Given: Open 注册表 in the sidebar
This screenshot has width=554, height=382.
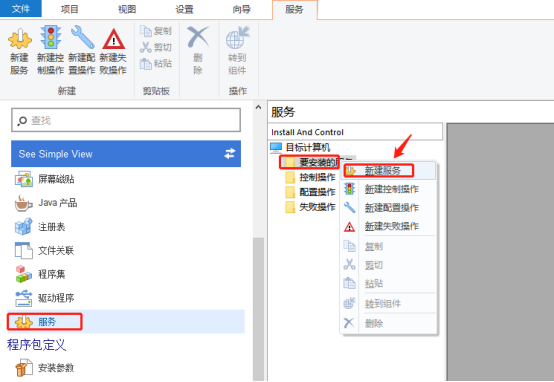Looking at the screenshot, I should coord(40,227).
